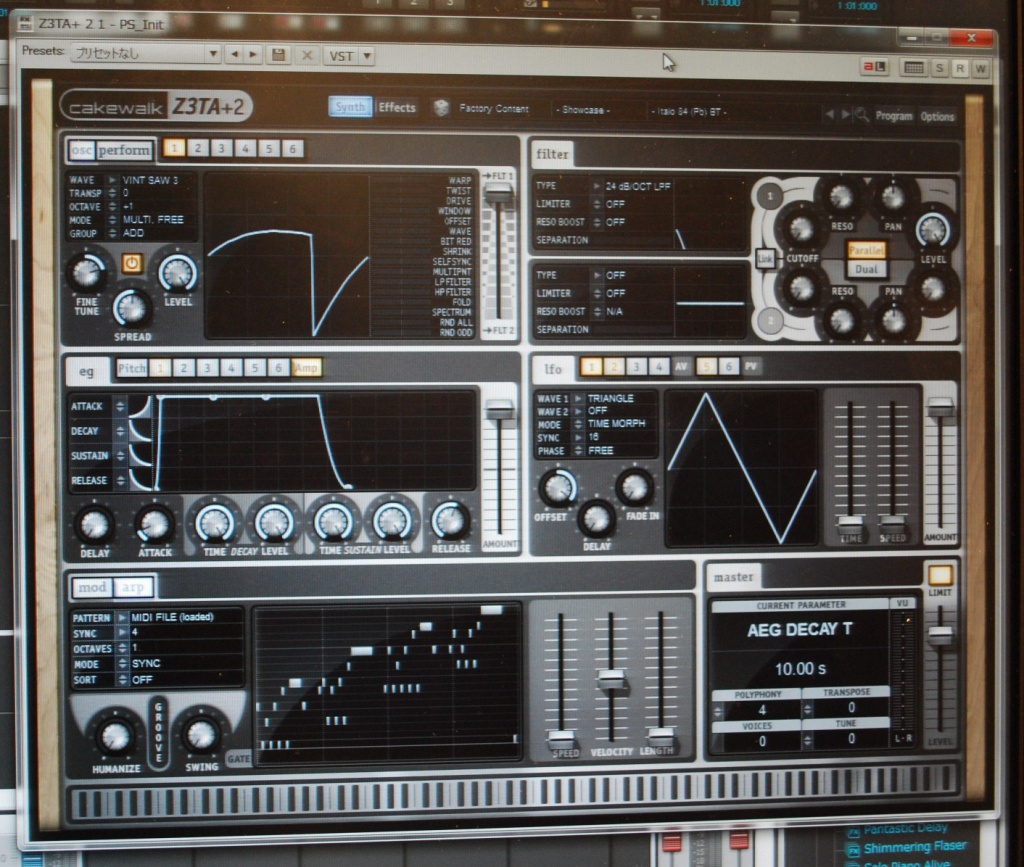Click the Fine Tune knob
1024x867 pixels.
tap(87, 273)
